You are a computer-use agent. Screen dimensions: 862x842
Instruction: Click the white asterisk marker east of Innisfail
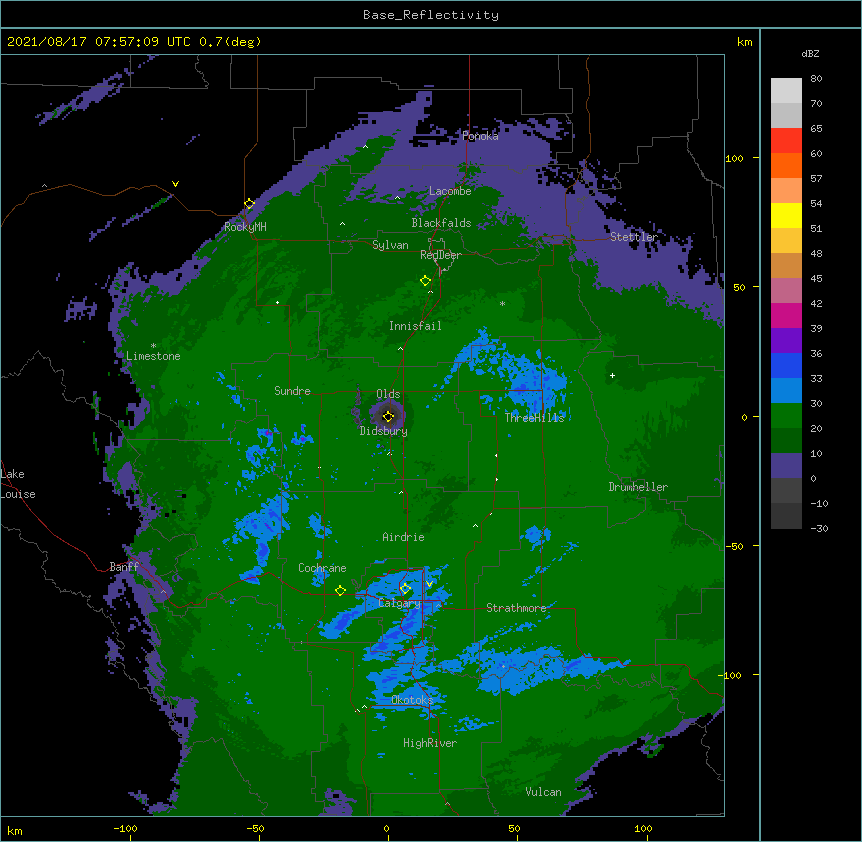point(502,303)
